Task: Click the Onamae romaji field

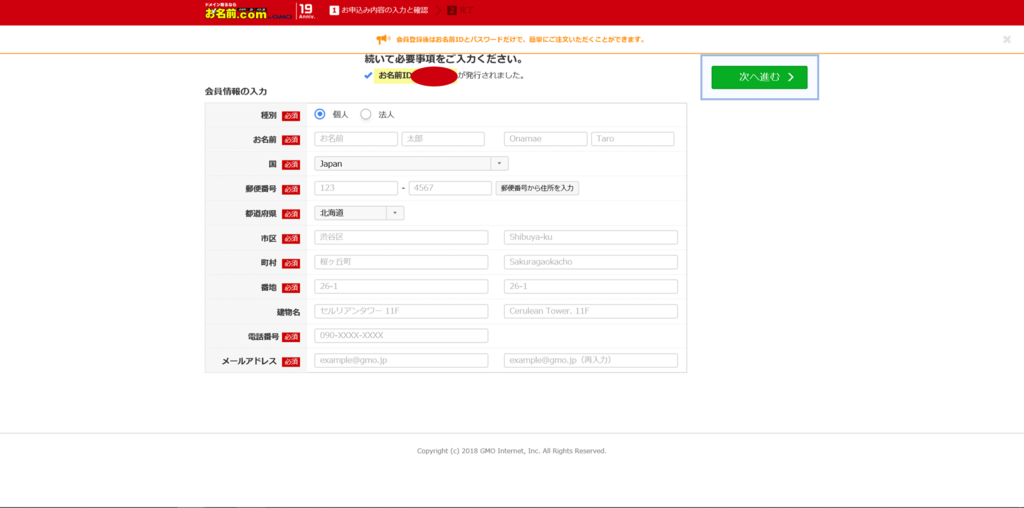Action: click(545, 139)
